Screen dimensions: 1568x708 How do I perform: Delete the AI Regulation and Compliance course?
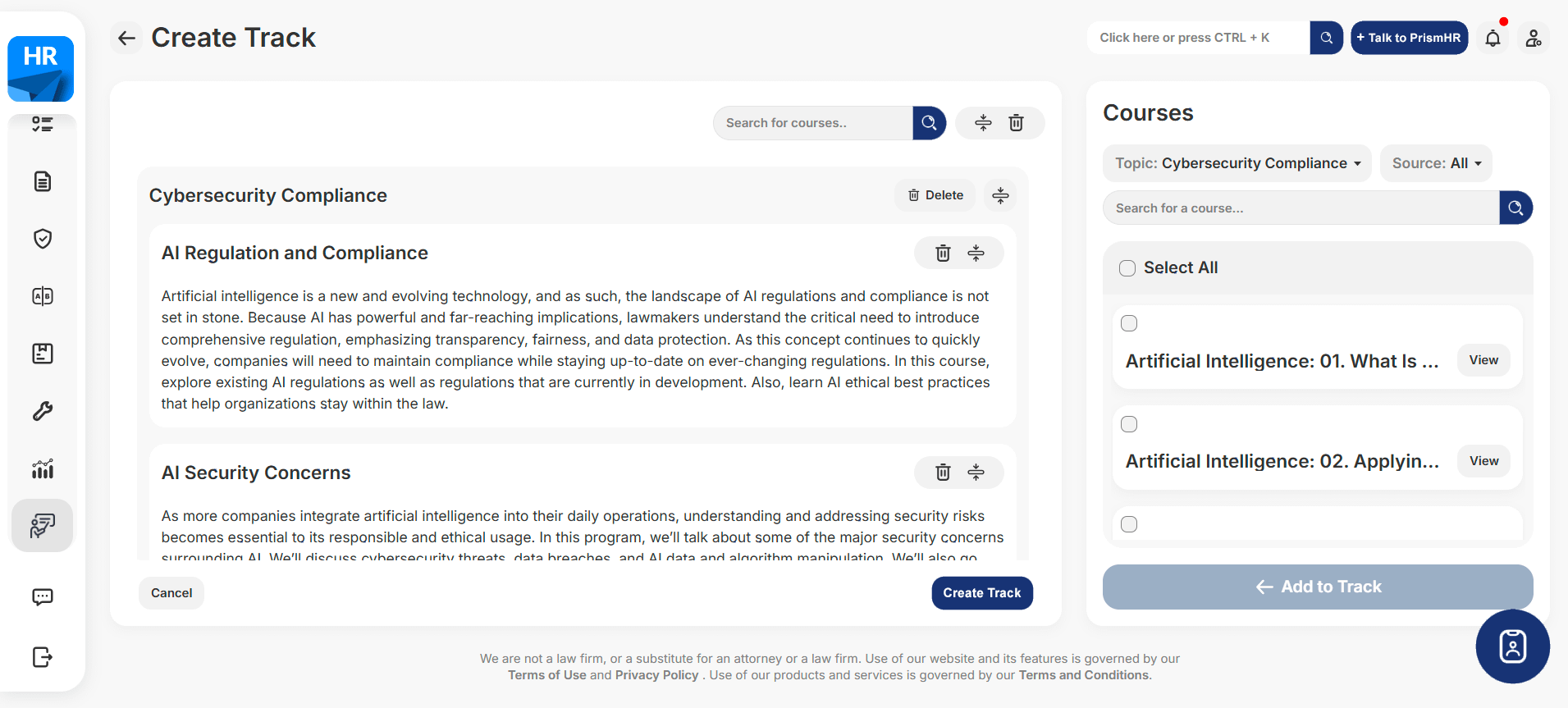tap(943, 253)
